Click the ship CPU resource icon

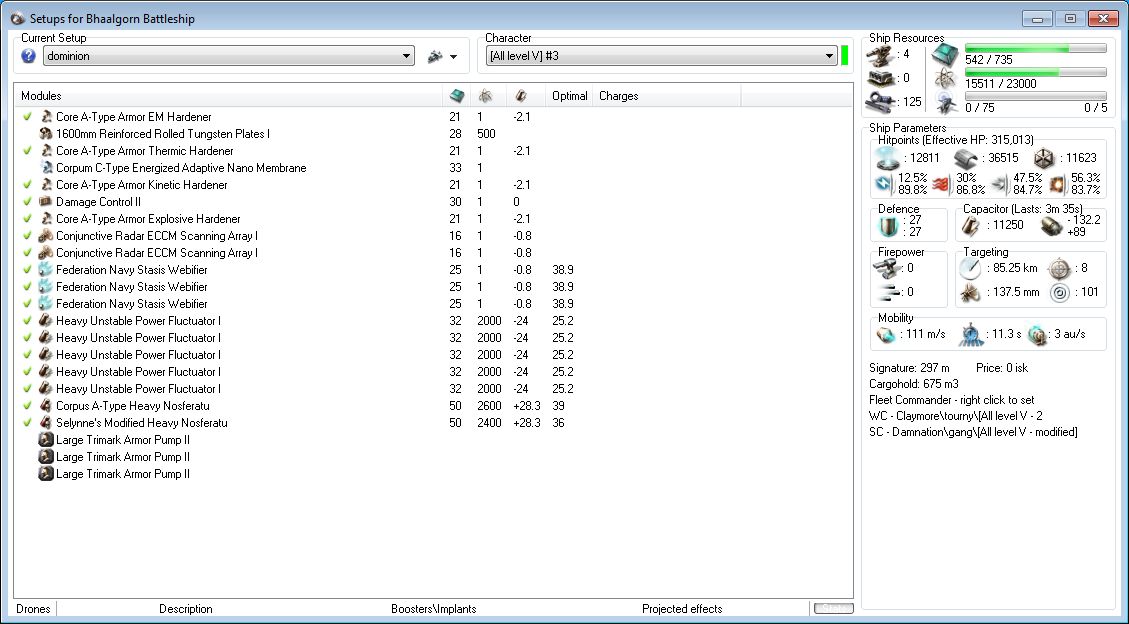pyautogui.click(x=945, y=55)
